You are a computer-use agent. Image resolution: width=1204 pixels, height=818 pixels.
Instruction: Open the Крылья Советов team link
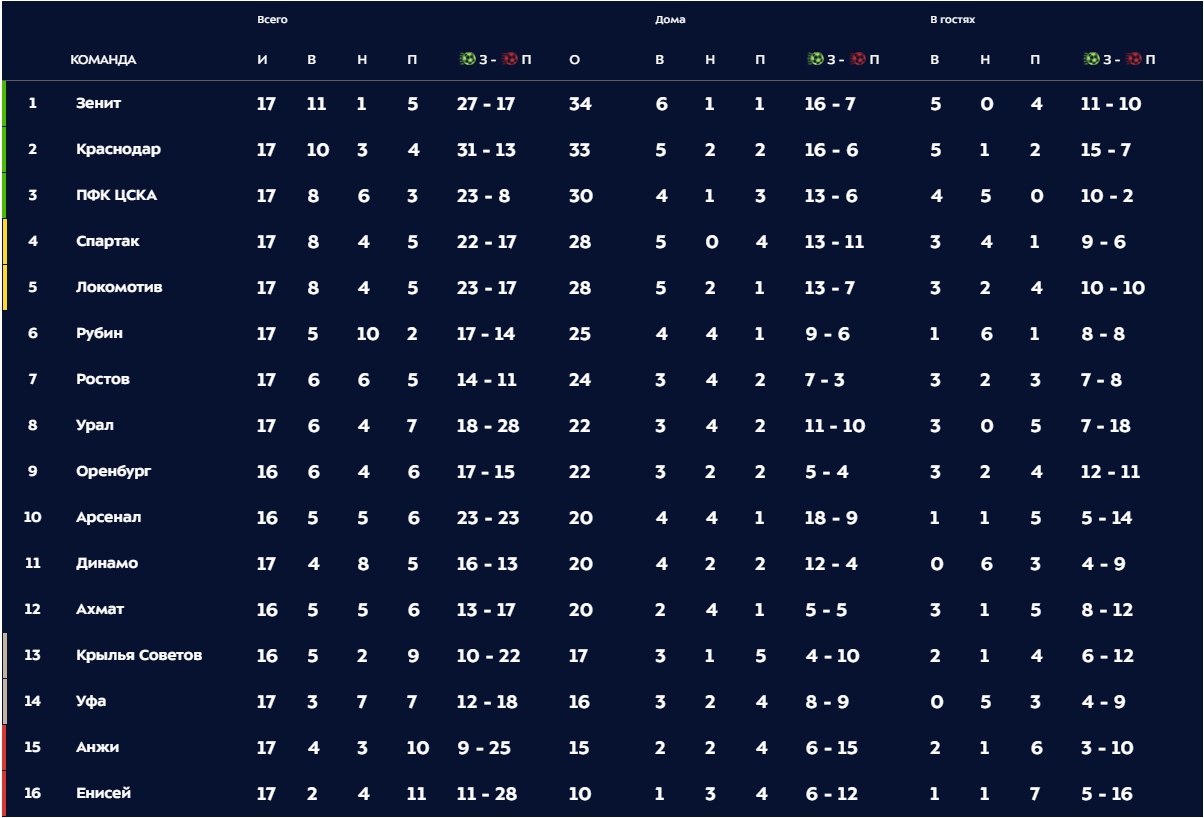point(139,655)
